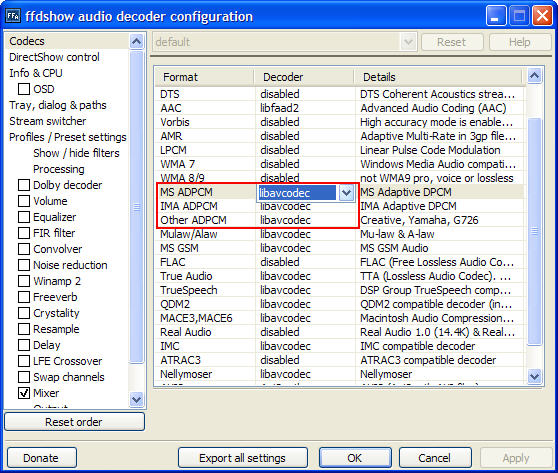
Task: Click the Donate button
Action: pos(42,458)
